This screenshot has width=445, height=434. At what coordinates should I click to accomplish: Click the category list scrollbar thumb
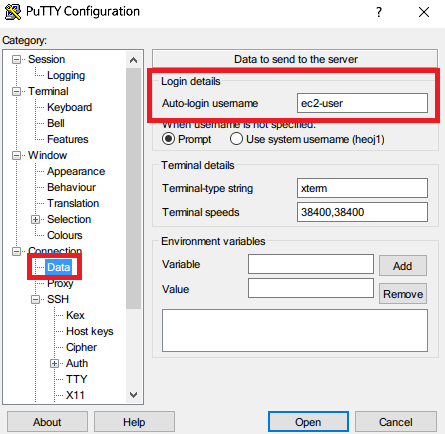click(x=133, y=189)
